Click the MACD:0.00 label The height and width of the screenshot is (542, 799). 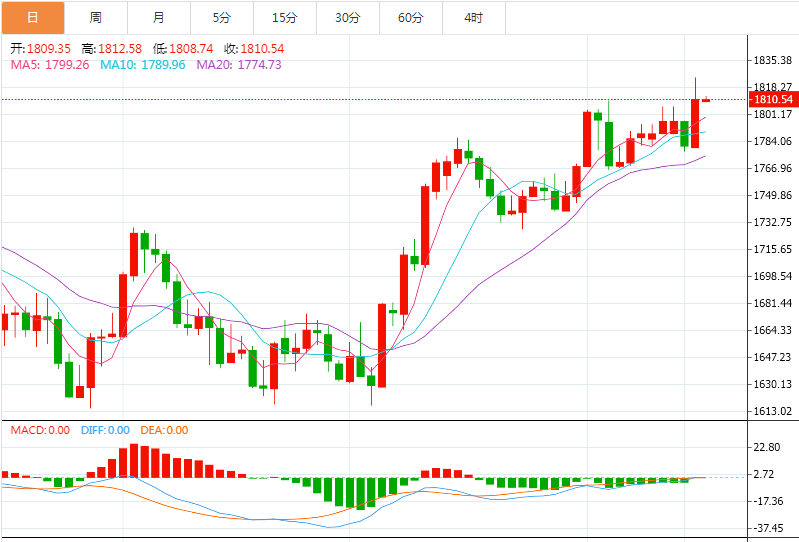[x=40, y=430]
